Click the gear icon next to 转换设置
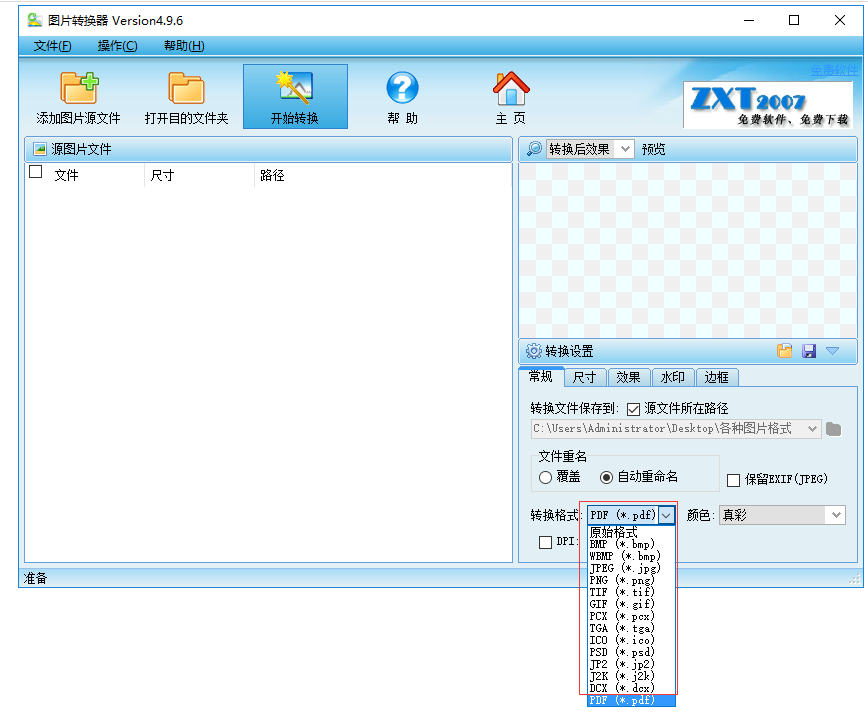 534,351
